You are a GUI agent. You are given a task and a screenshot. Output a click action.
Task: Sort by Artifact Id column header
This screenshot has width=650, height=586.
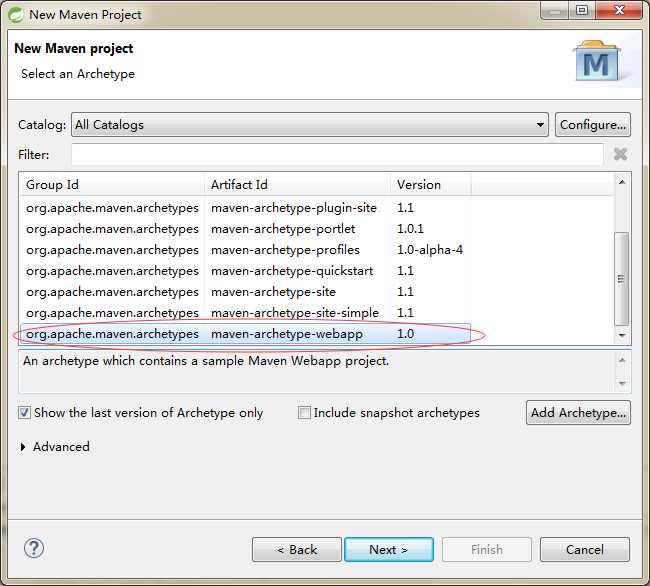(297, 184)
